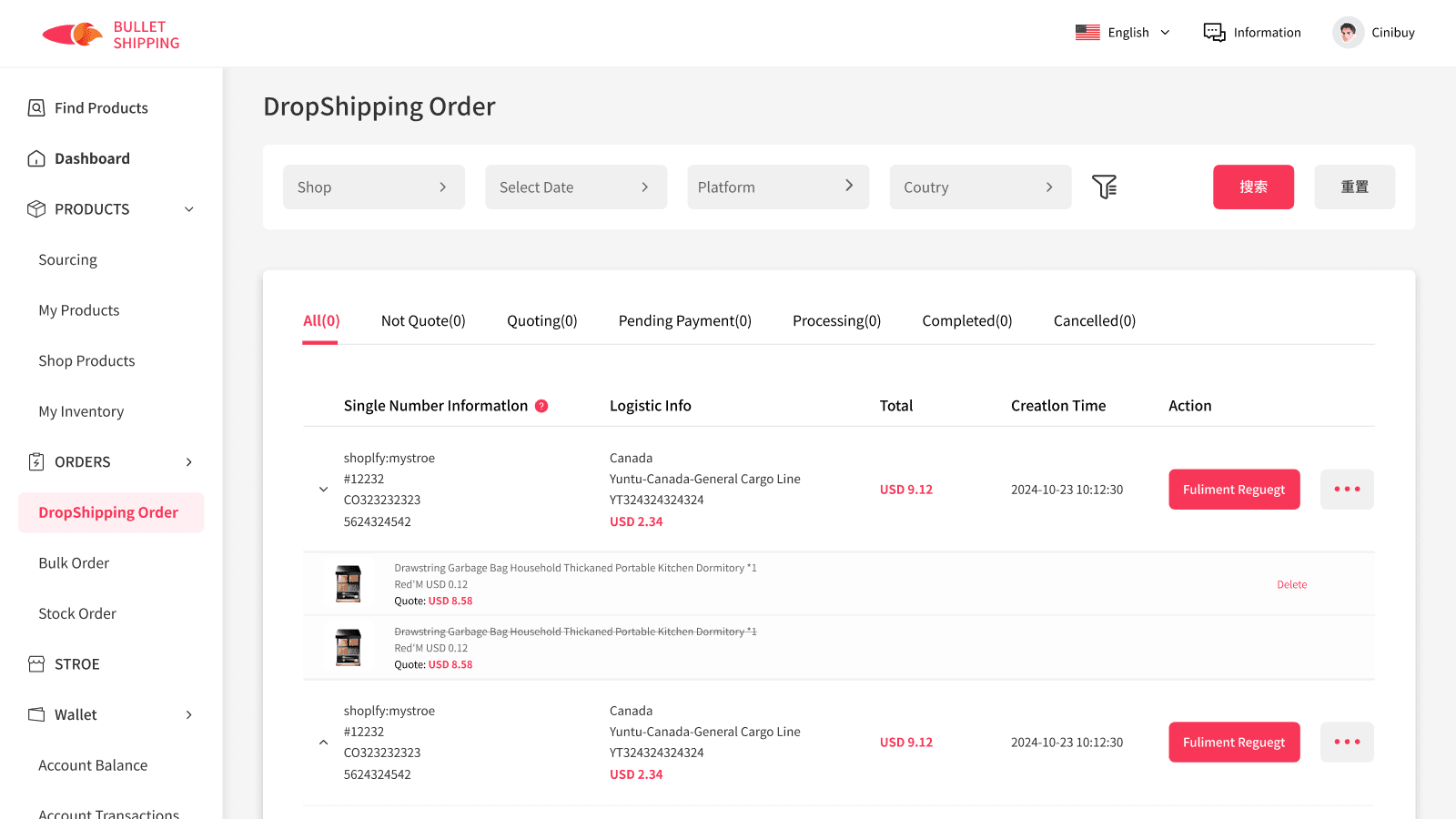
Task: Click the Cinibuy profile avatar
Action: [1348, 33]
